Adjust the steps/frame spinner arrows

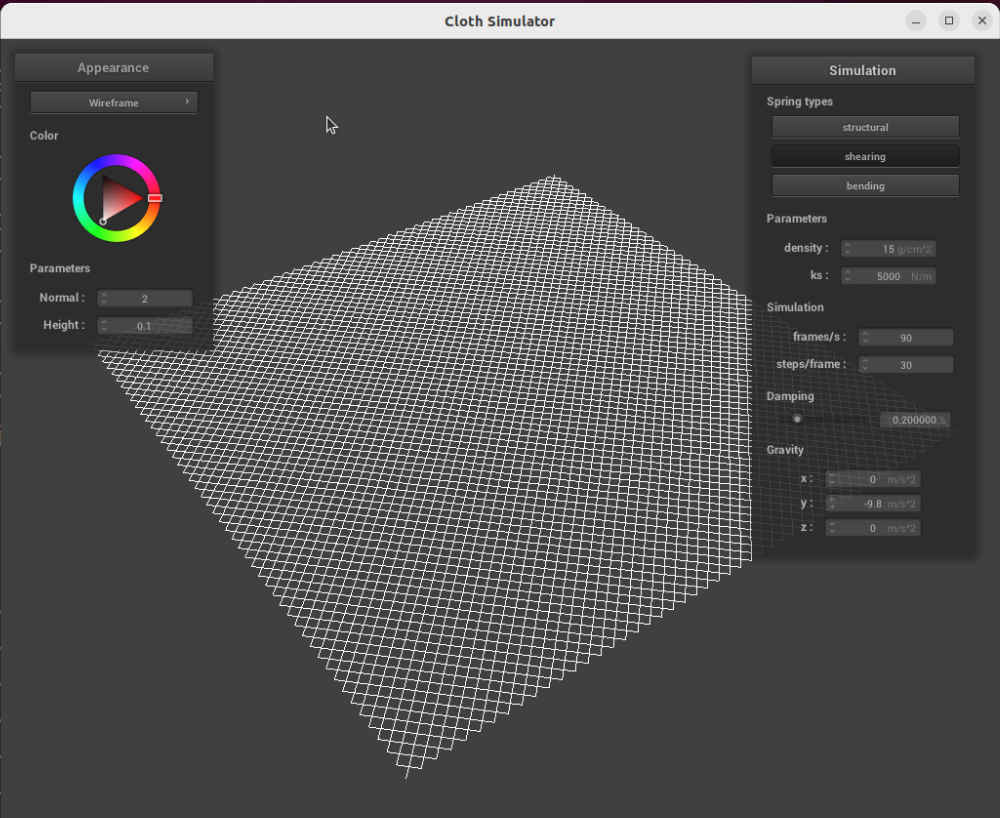pos(865,365)
